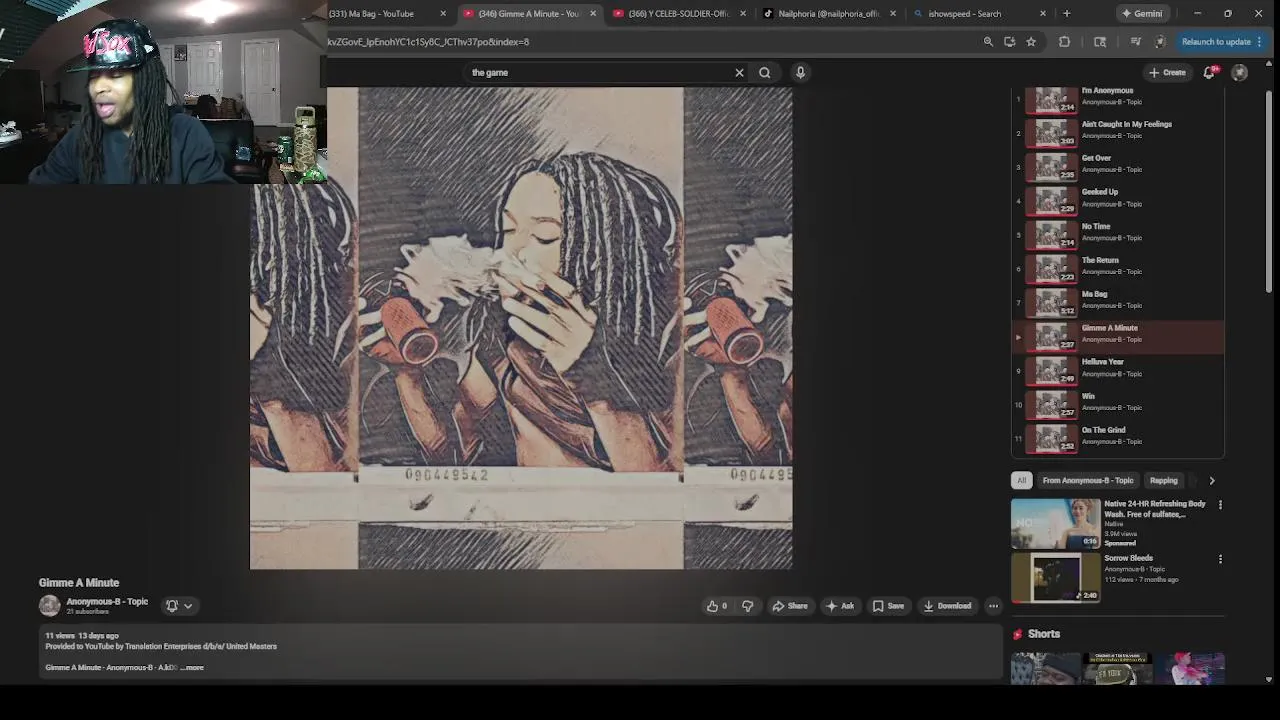Open the YouTube account avatar menu
Viewport: 1280px width, 720px height.
pyautogui.click(x=1240, y=72)
